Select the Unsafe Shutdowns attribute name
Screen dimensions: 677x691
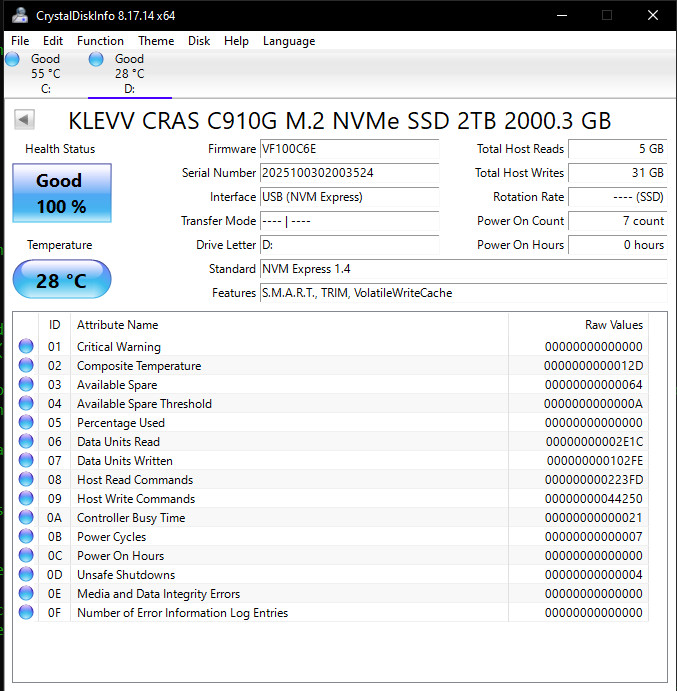pos(126,575)
